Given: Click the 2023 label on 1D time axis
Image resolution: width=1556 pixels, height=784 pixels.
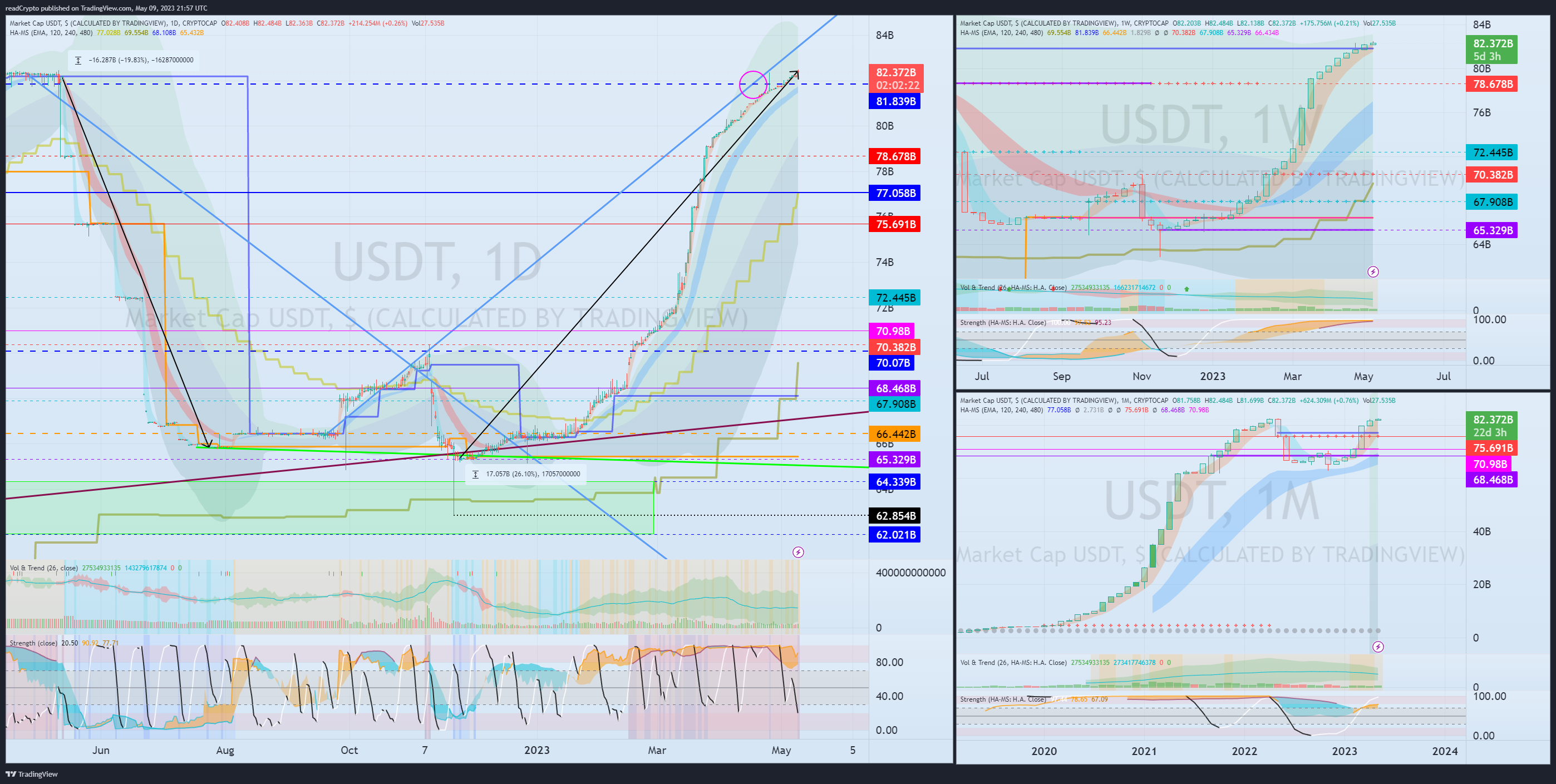Looking at the screenshot, I should [537, 750].
